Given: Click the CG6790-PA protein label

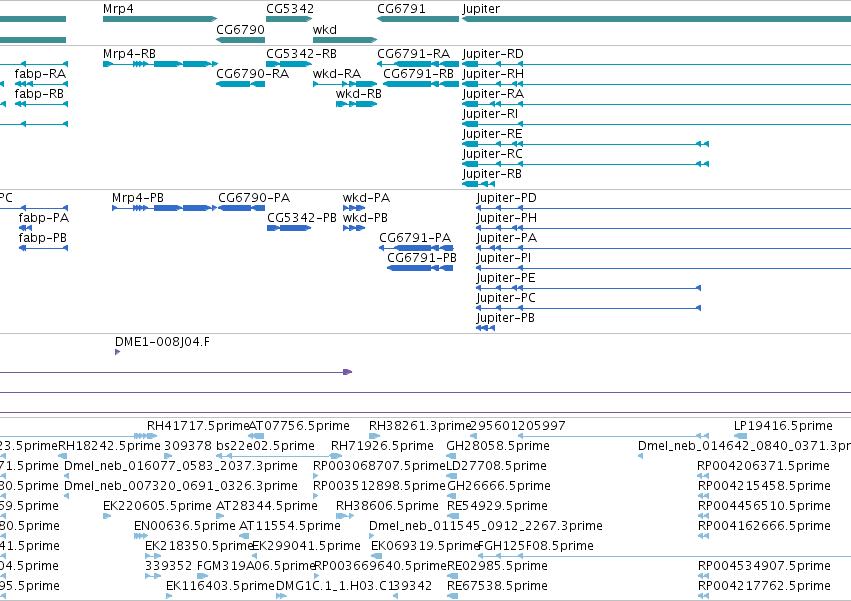Looking at the screenshot, I should point(254,198).
